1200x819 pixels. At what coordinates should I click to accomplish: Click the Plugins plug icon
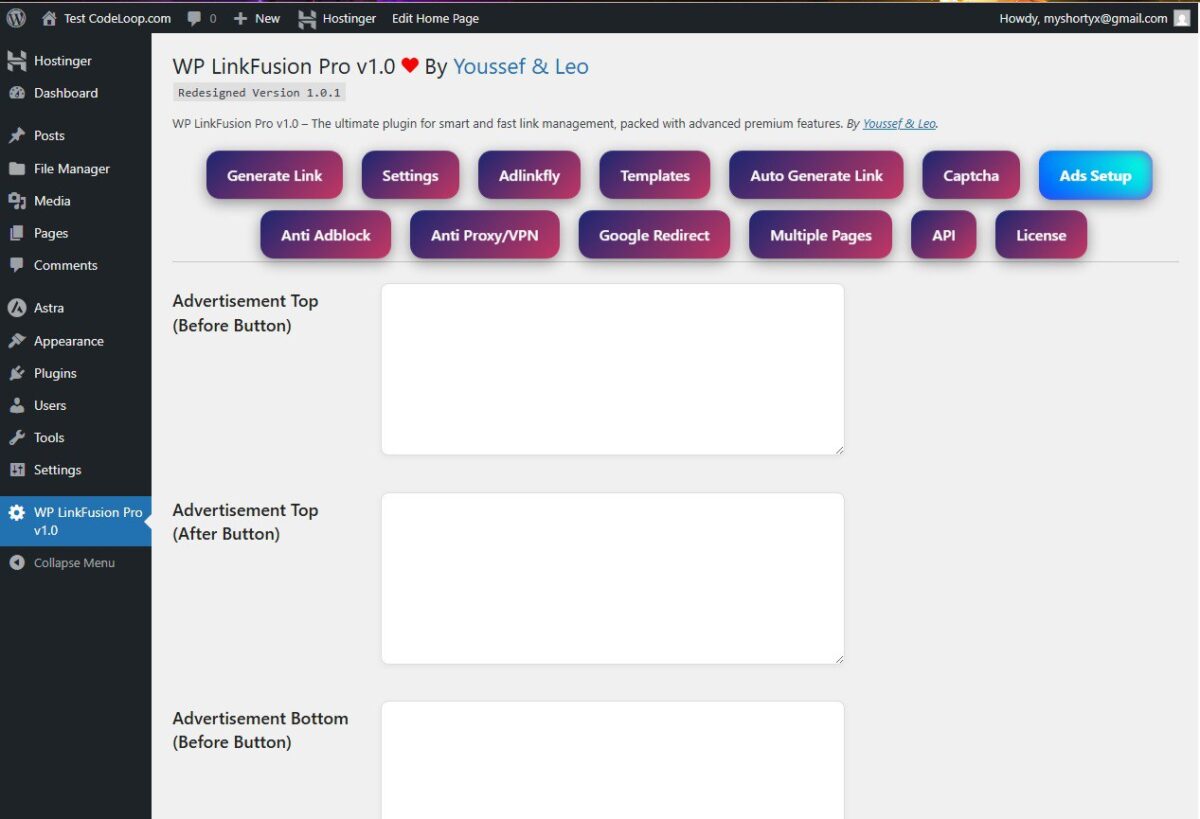tap(17, 373)
